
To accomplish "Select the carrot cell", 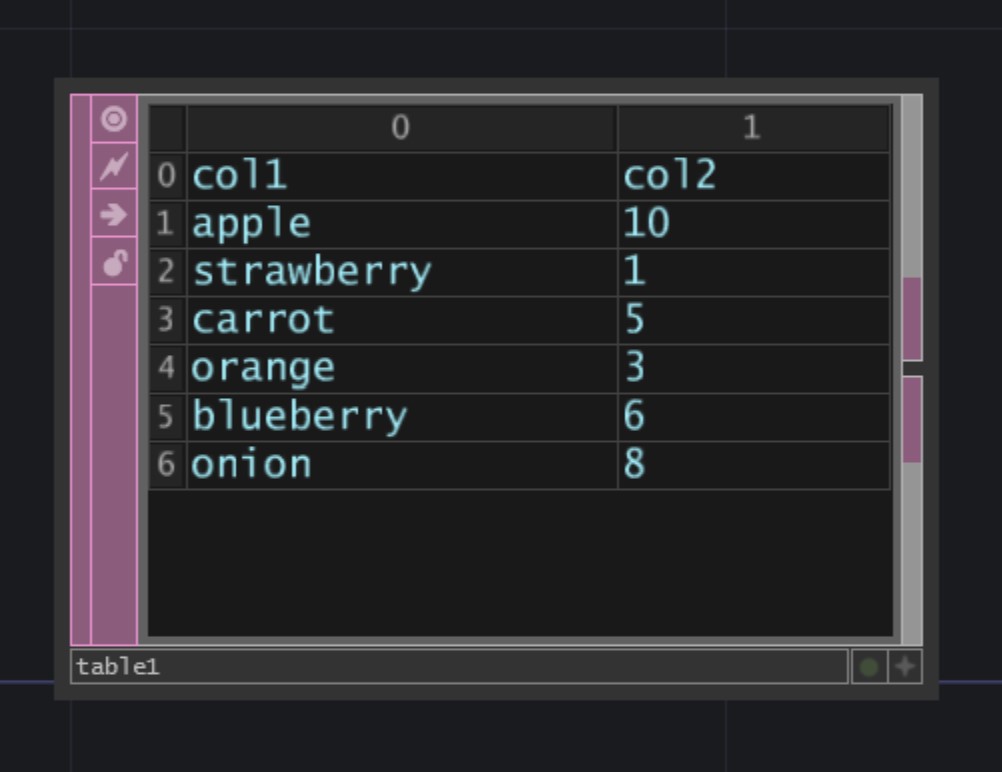I will [x=402, y=320].
